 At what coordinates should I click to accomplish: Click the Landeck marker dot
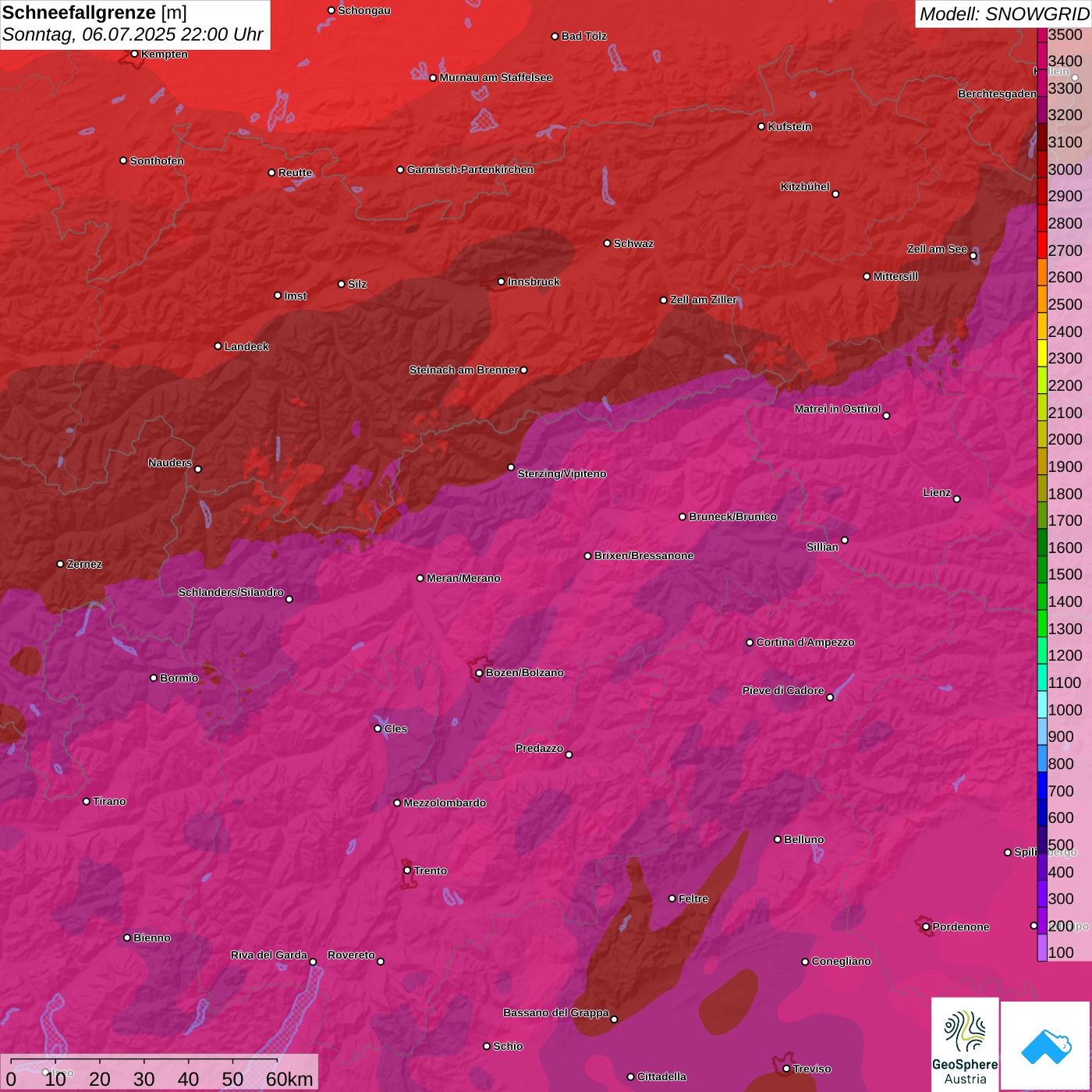(x=218, y=346)
